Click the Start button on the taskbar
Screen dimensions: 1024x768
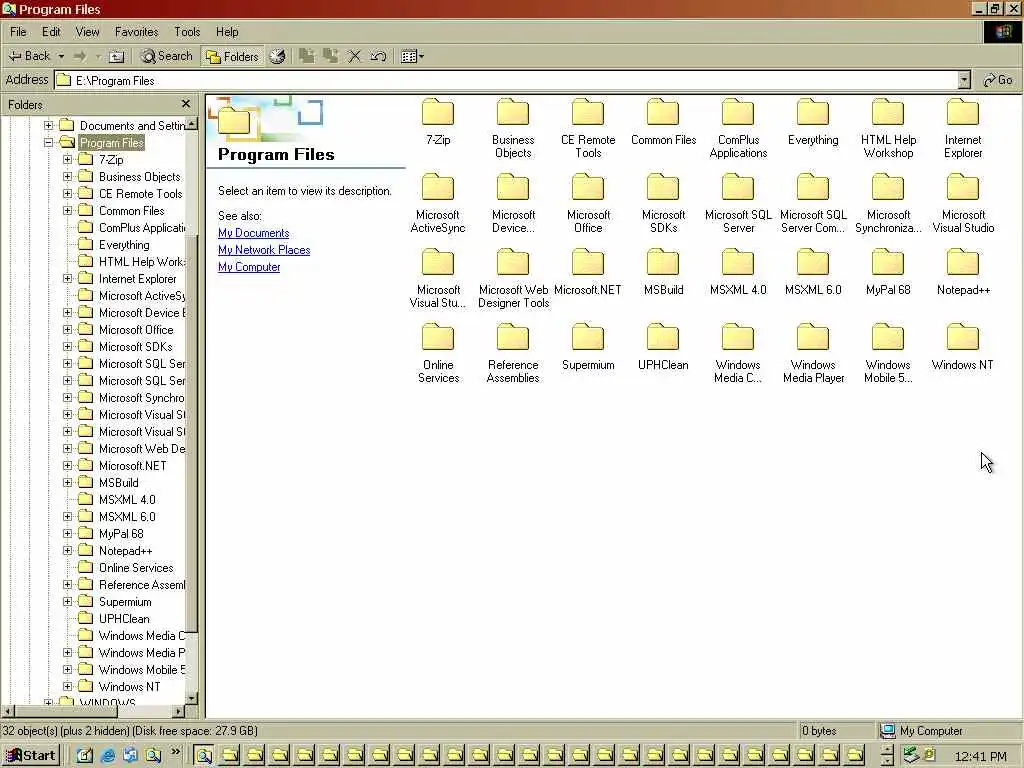pos(31,756)
